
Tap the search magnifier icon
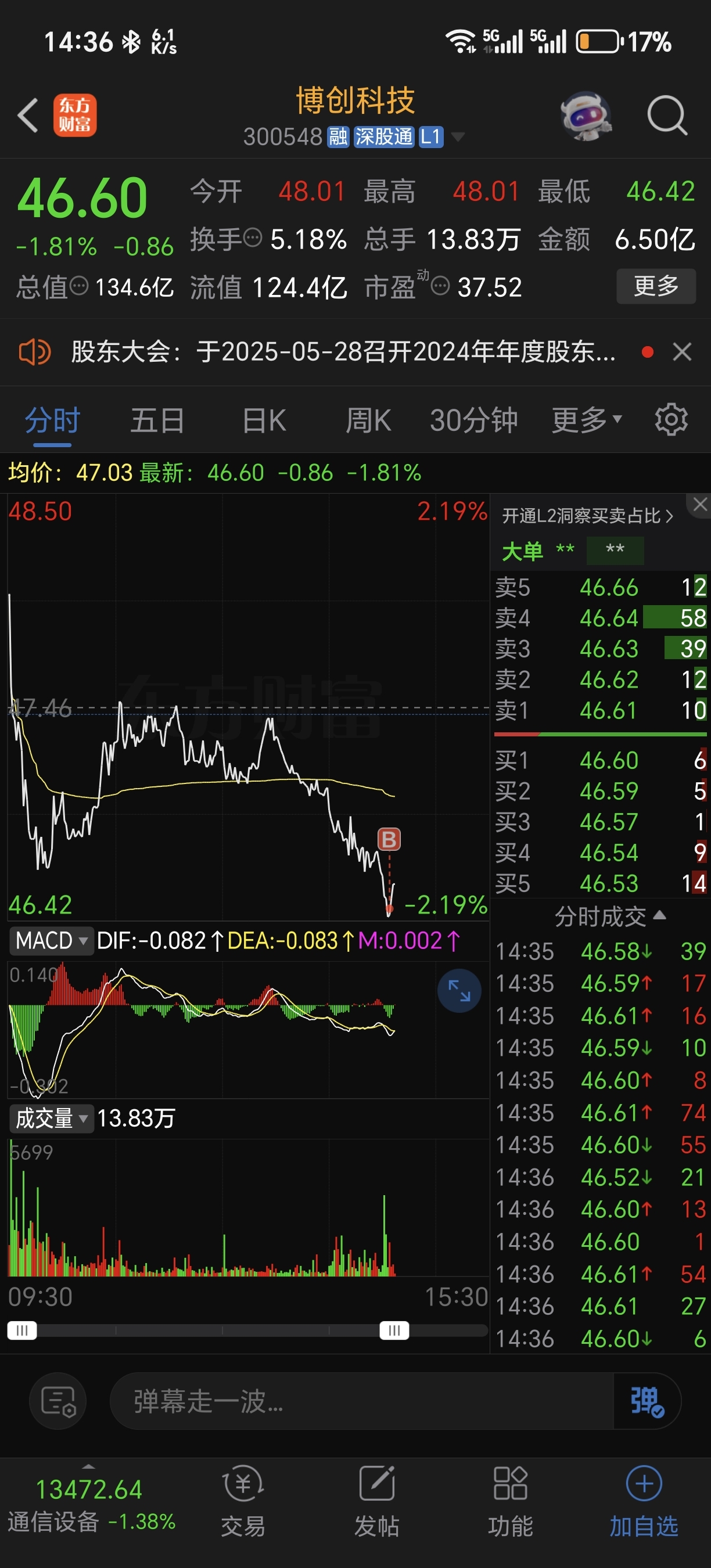(667, 115)
